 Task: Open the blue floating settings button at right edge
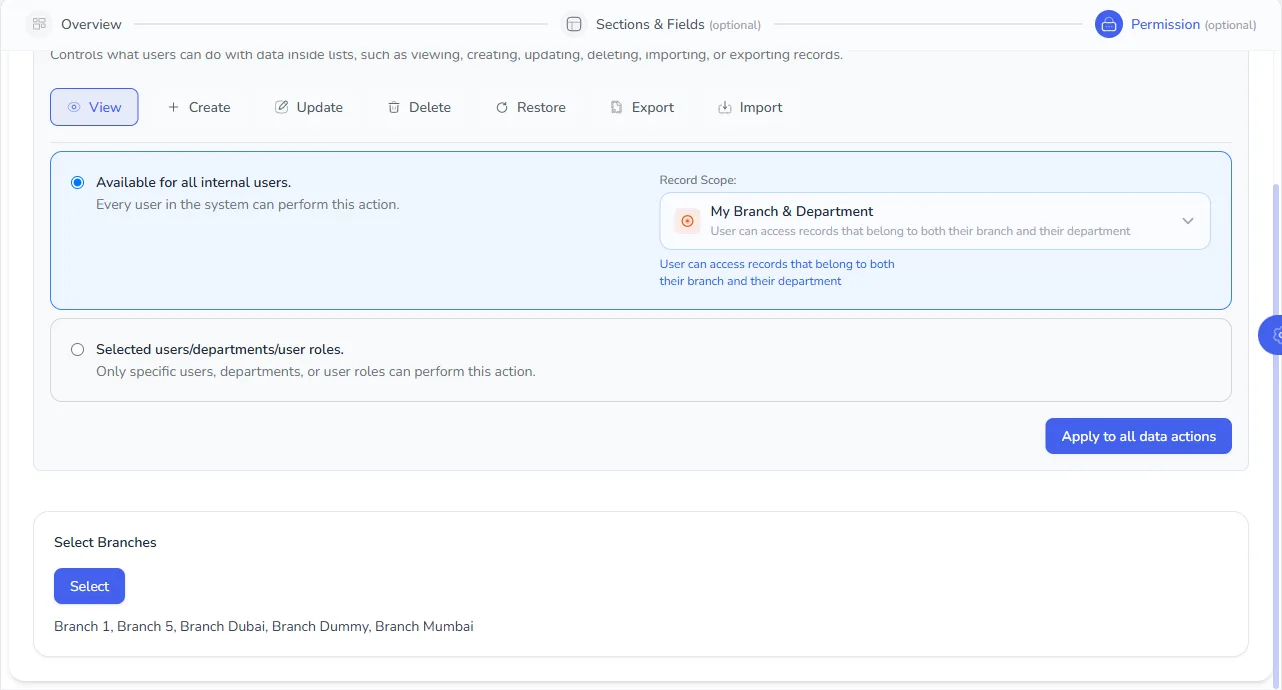tap(1270, 335)
